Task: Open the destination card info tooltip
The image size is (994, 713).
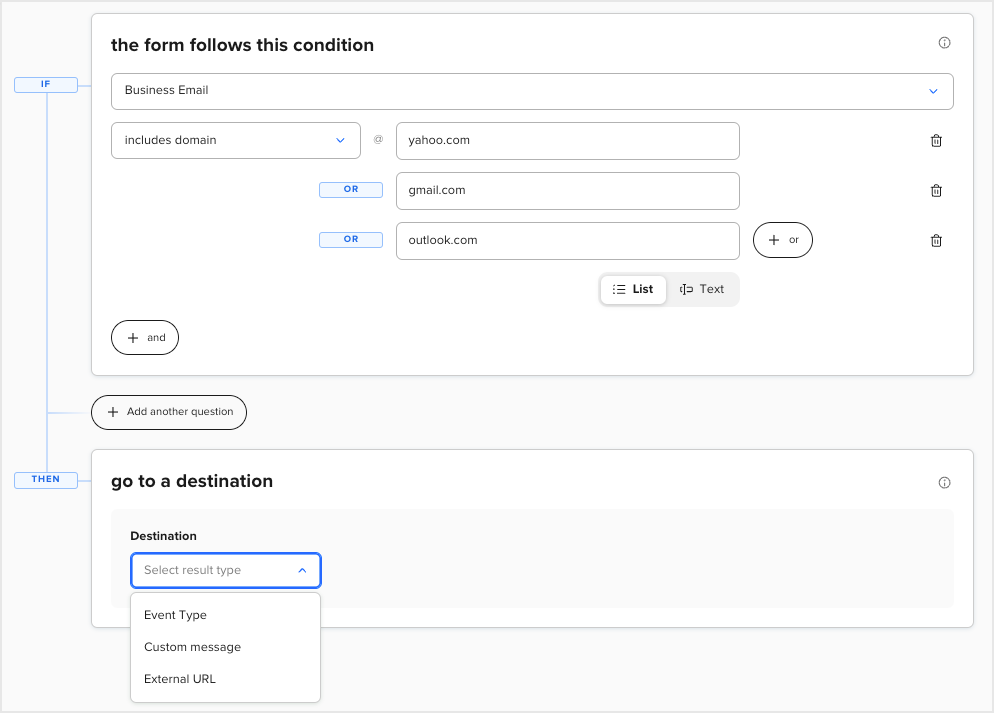Action: coord(944,482)
